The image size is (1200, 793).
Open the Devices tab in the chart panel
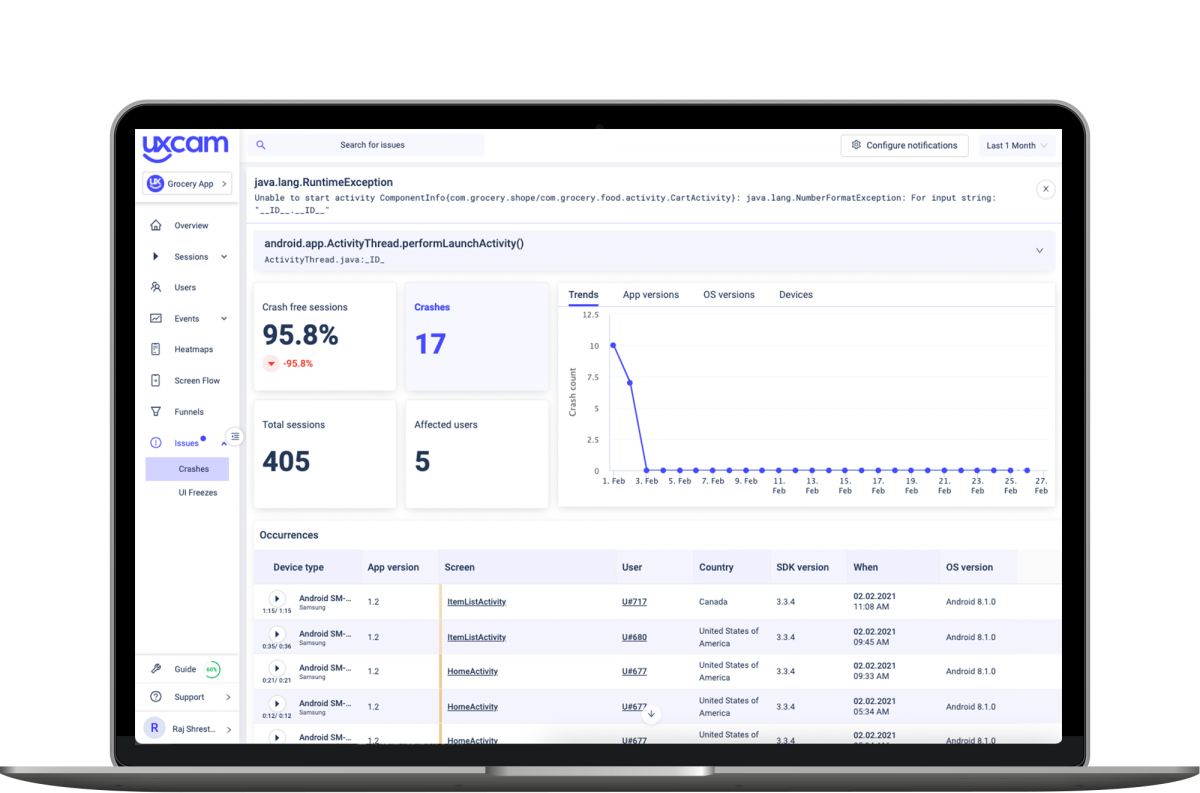coord(795,294)
